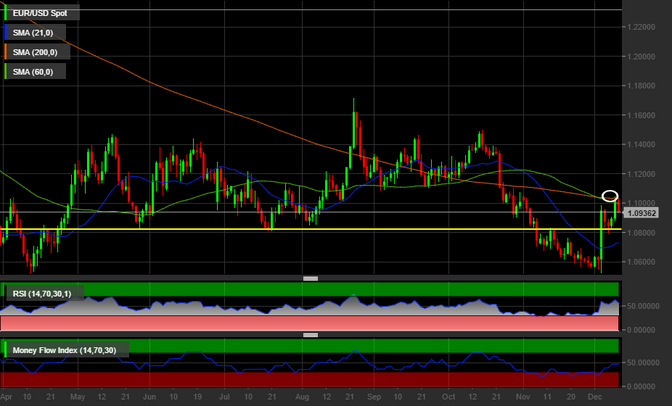672x406 pixels.
Task: Click the 1.0600 level on the price axis
Action: coord(646,262)
